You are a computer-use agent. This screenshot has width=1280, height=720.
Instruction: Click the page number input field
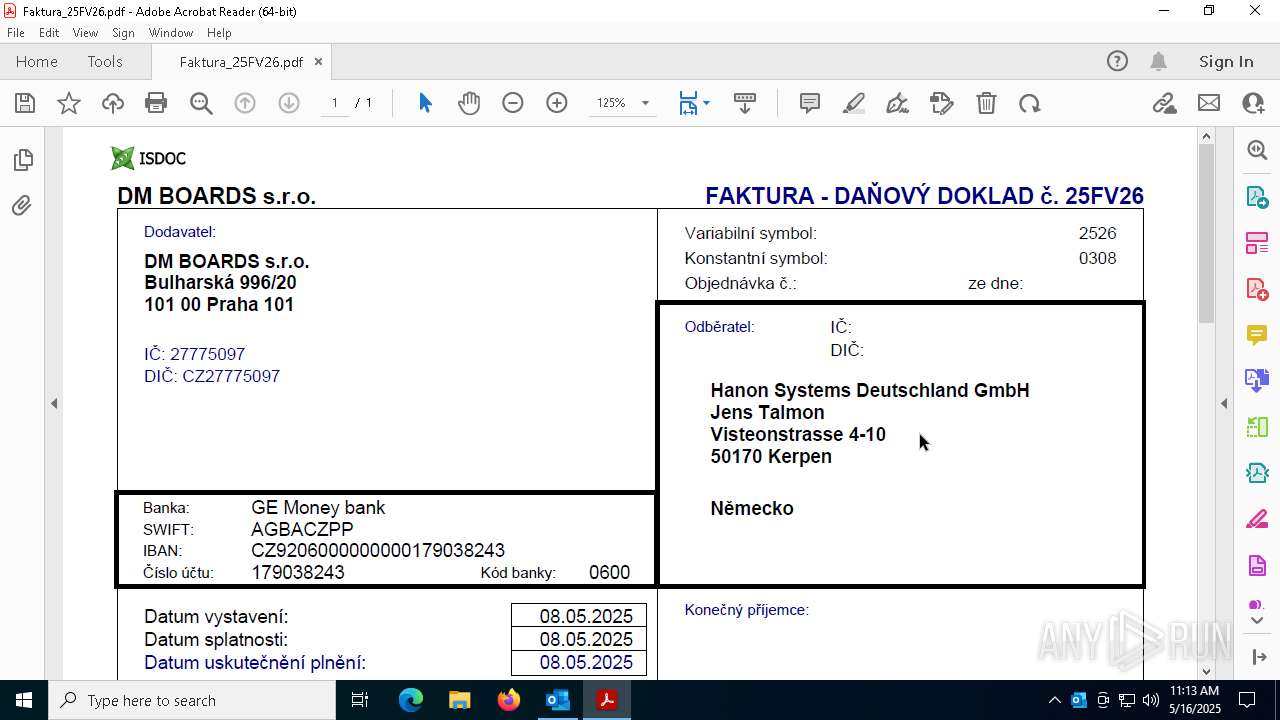pyautogui.click(x=334, y=103)
